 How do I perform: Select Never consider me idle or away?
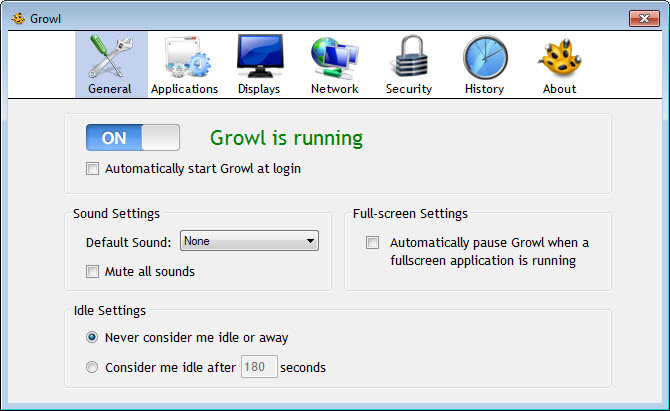click(x=92, y=337)
